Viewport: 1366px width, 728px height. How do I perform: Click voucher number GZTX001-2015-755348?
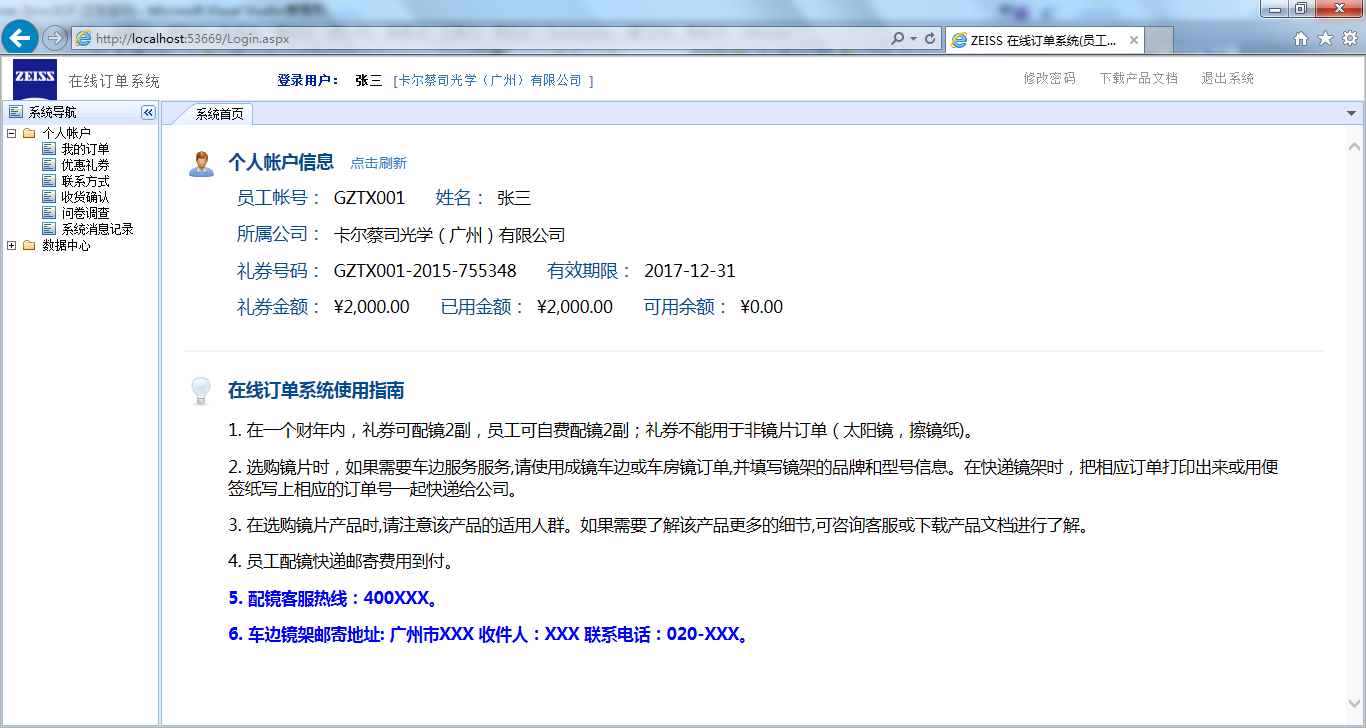click(425, 271)
